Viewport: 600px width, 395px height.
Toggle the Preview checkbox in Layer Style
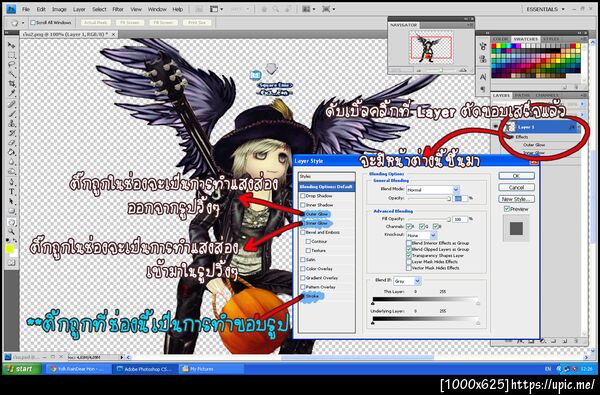pyautogui.click(x=507, y=209)
